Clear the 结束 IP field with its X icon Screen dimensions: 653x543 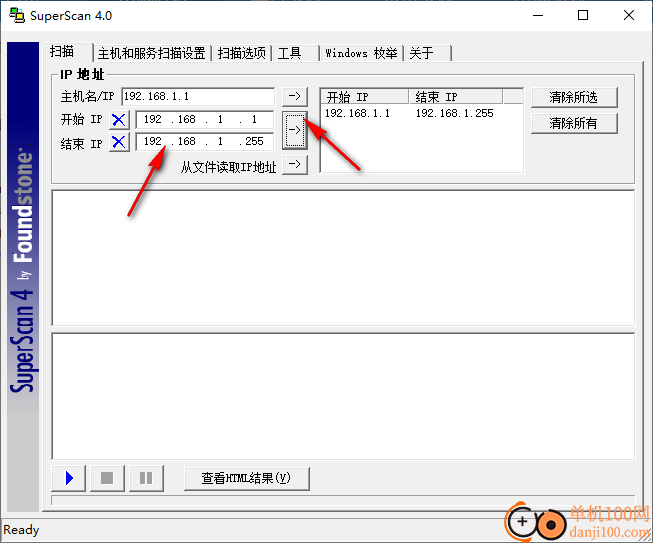tap(119, 142)
